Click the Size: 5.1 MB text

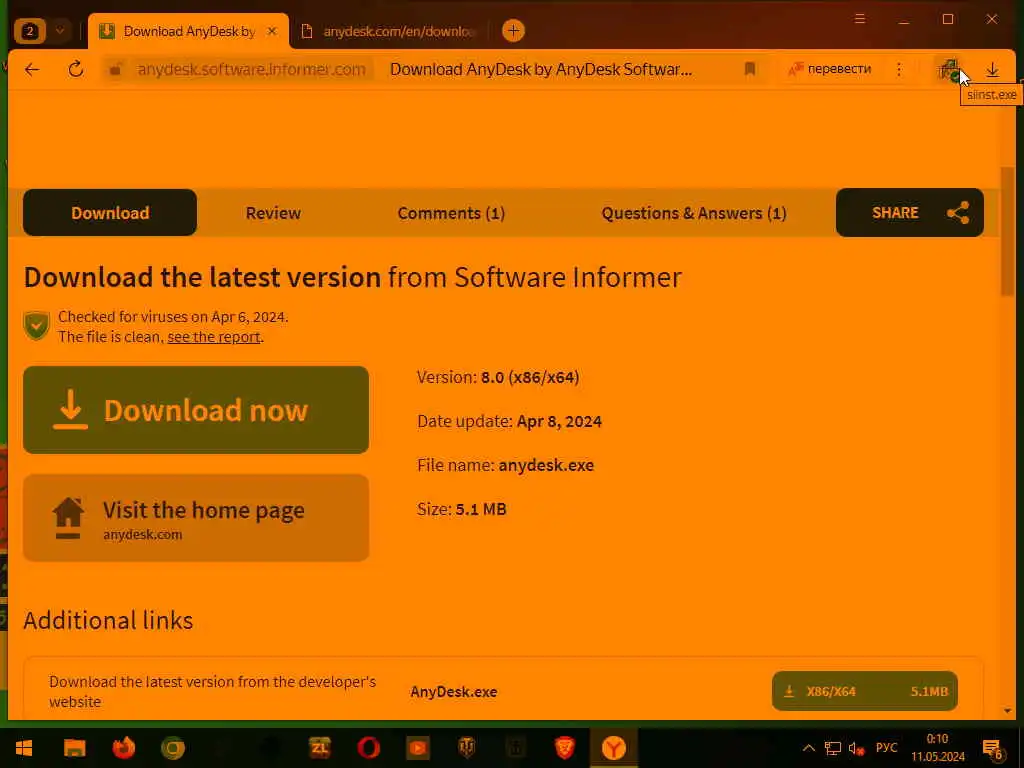(462, 509)
